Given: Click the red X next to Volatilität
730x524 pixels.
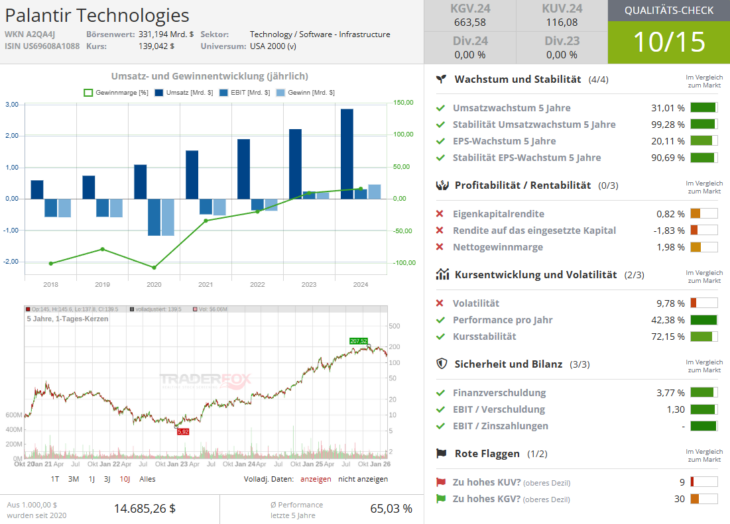Looking at the screenshot, I should coord(440,303).
